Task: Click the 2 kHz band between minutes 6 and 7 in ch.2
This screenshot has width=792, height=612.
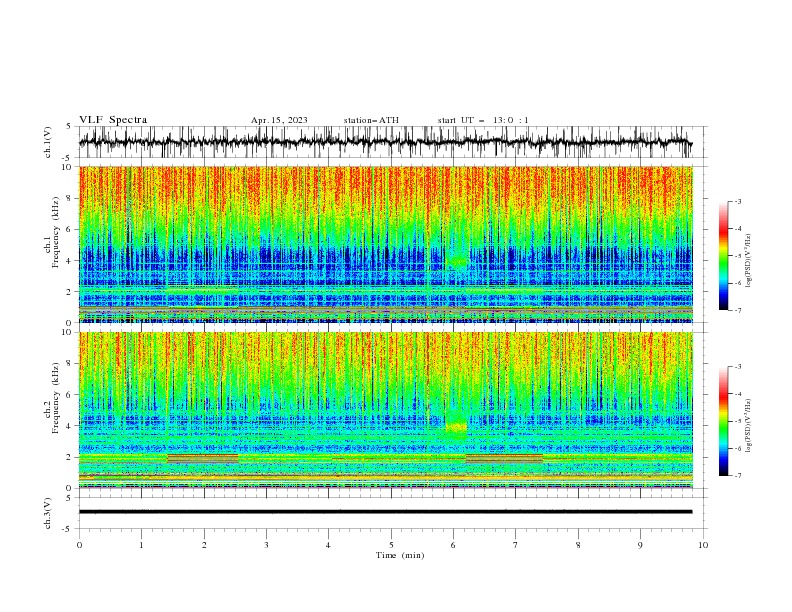Action: (x=504, y=458)
